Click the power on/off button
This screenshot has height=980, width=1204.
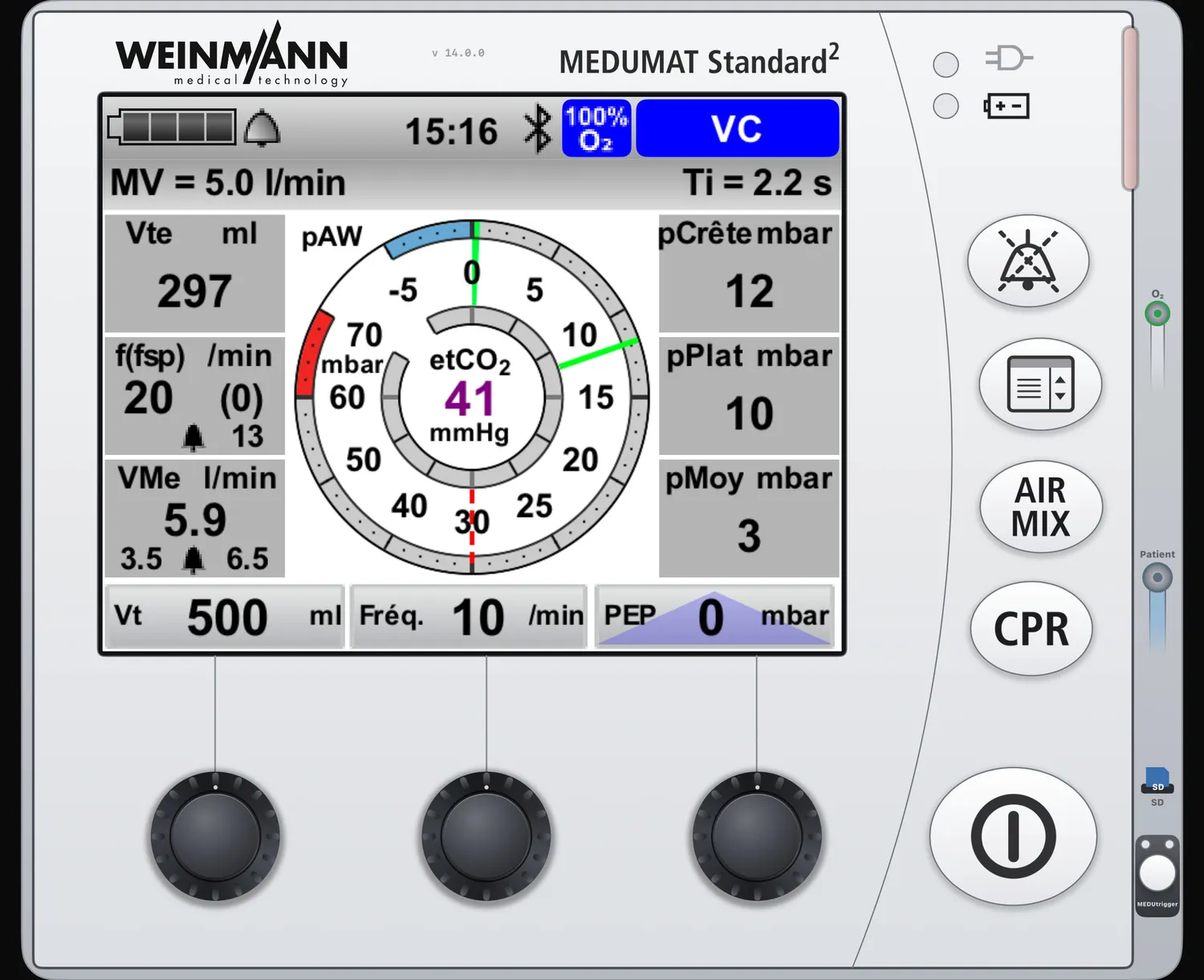[1013, 836]
